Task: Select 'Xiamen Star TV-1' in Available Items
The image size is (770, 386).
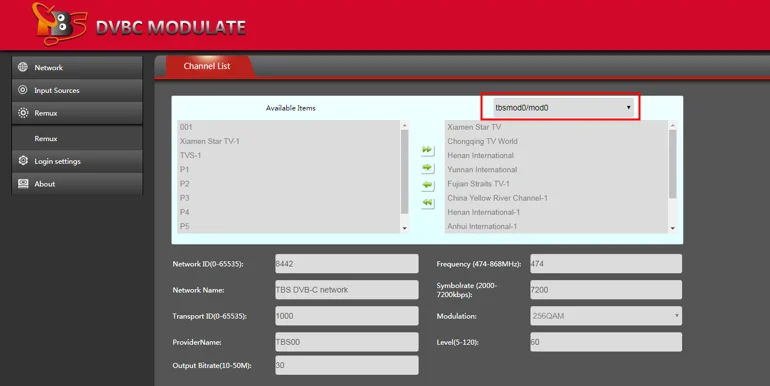Action: pyautogui.click(x=289, y=141)
